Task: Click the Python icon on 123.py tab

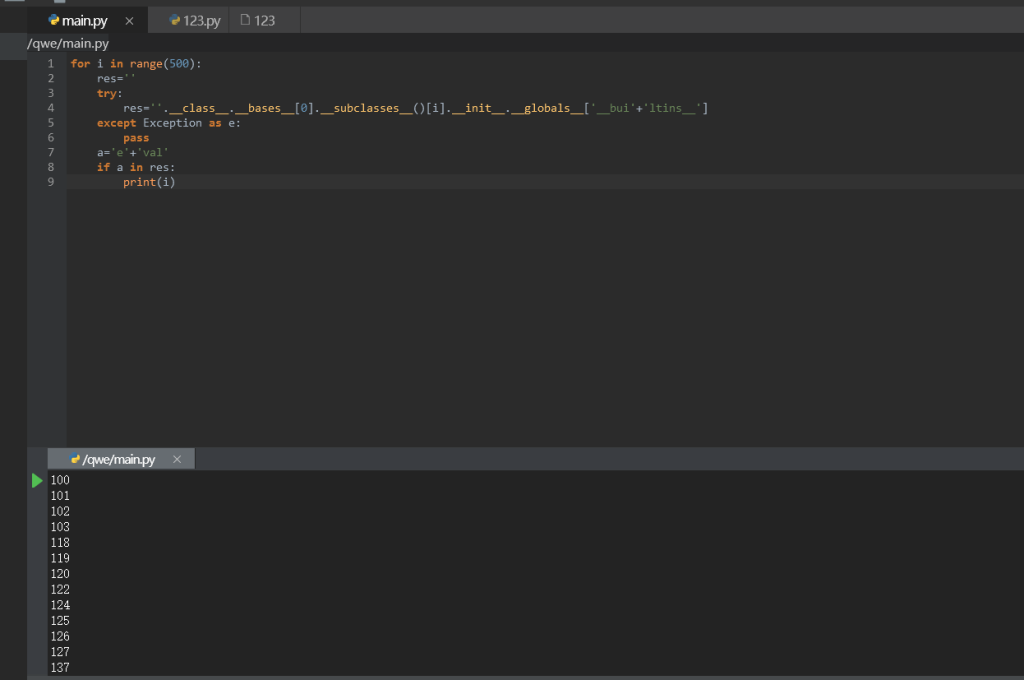Action: (175, 20)
